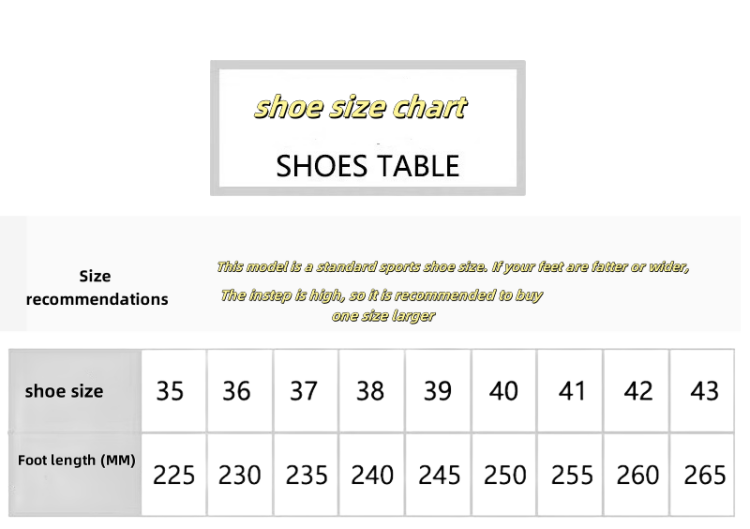Select shoe size 37 cell
Image resolution: width=750 pixels, height=529 pixels.
tap(306, 391)
